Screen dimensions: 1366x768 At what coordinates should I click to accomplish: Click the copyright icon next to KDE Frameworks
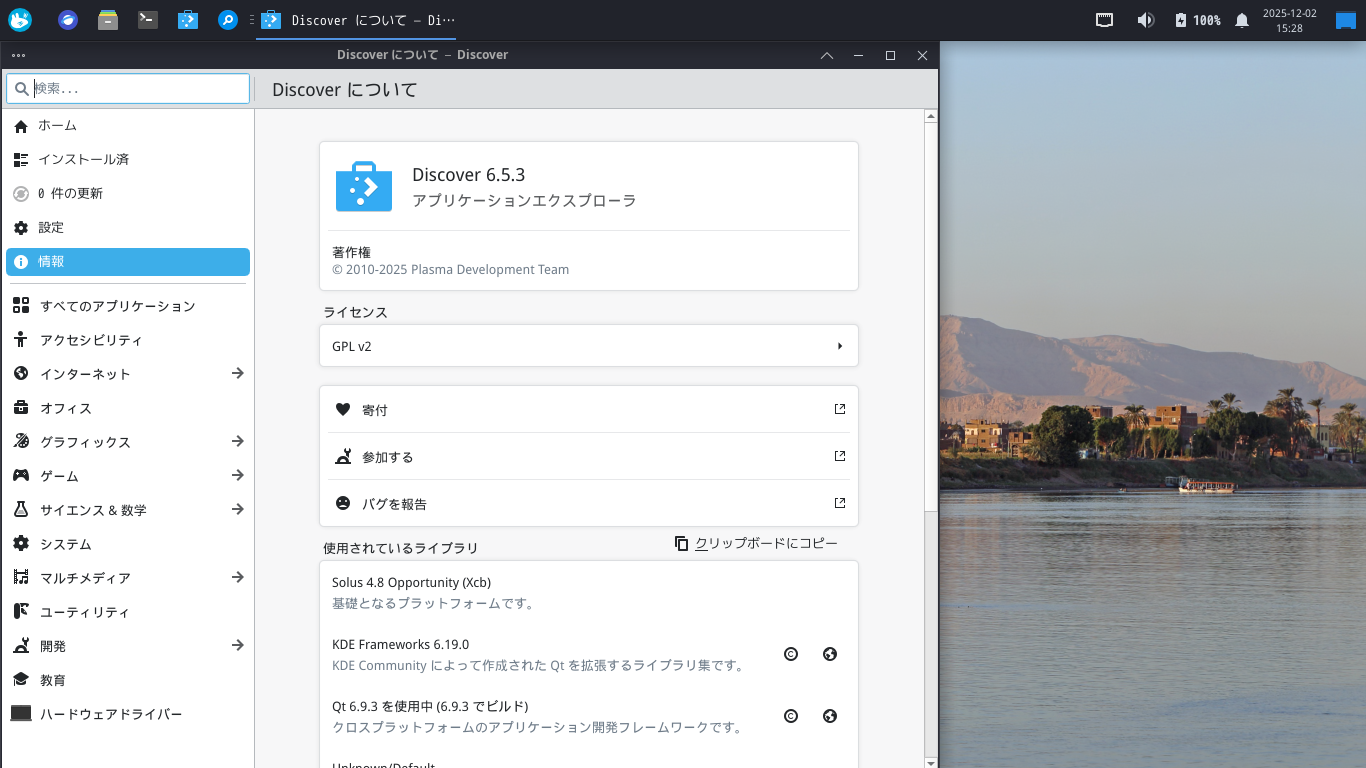791,653
